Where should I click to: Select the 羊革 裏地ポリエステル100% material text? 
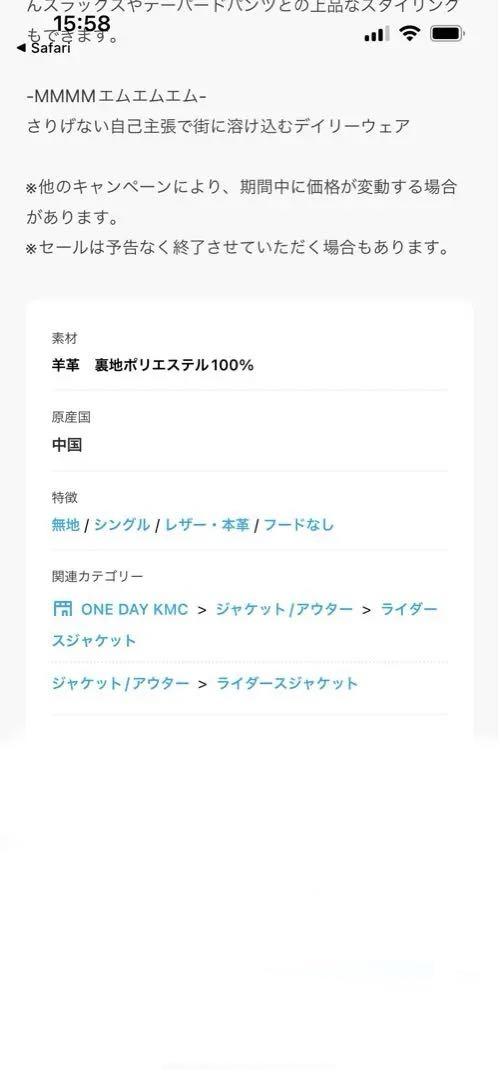[x=153, y=364]
